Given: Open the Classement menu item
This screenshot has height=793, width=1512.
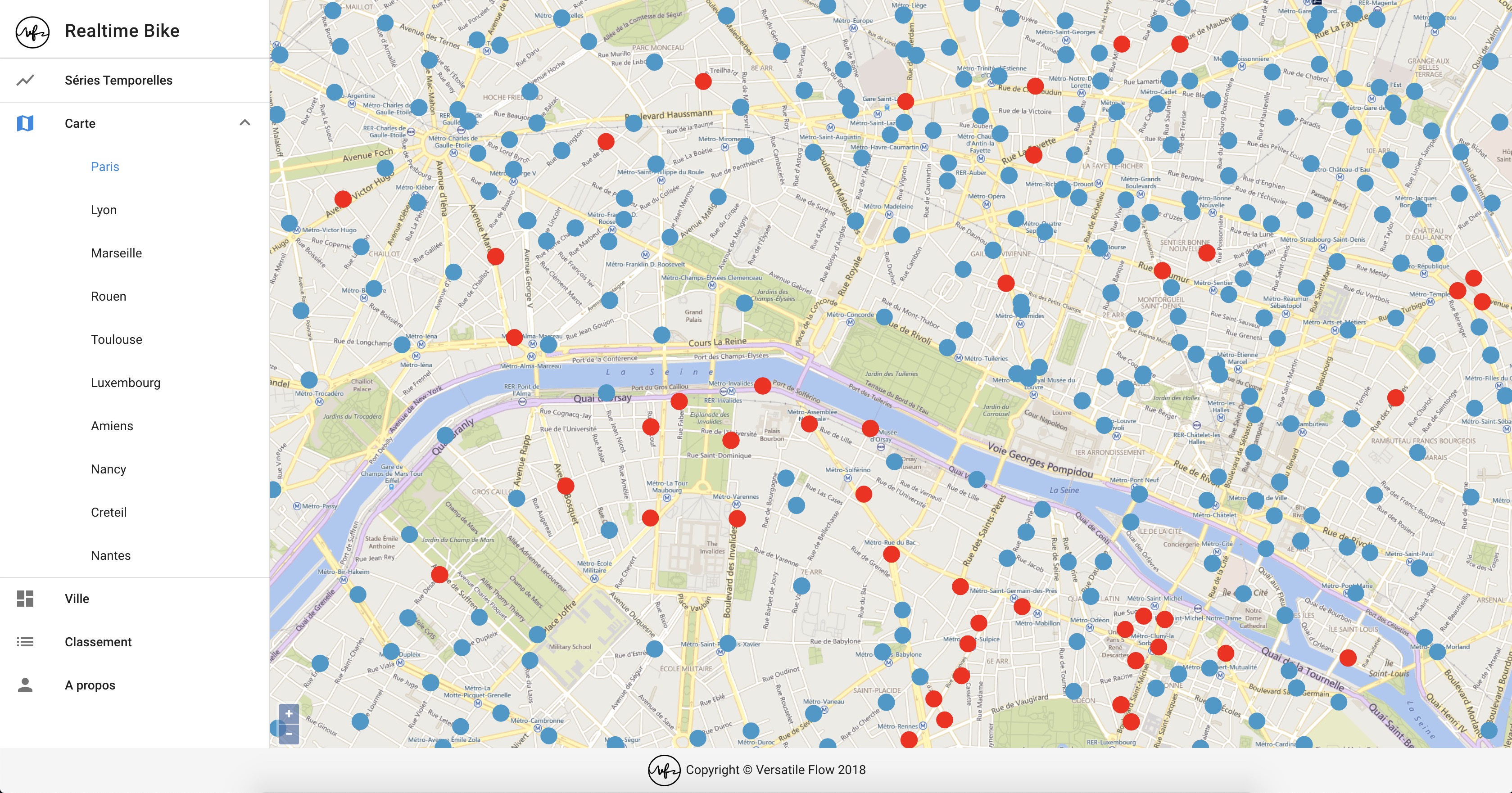Looking at the screenshot, I should click(x=98, y=642).
